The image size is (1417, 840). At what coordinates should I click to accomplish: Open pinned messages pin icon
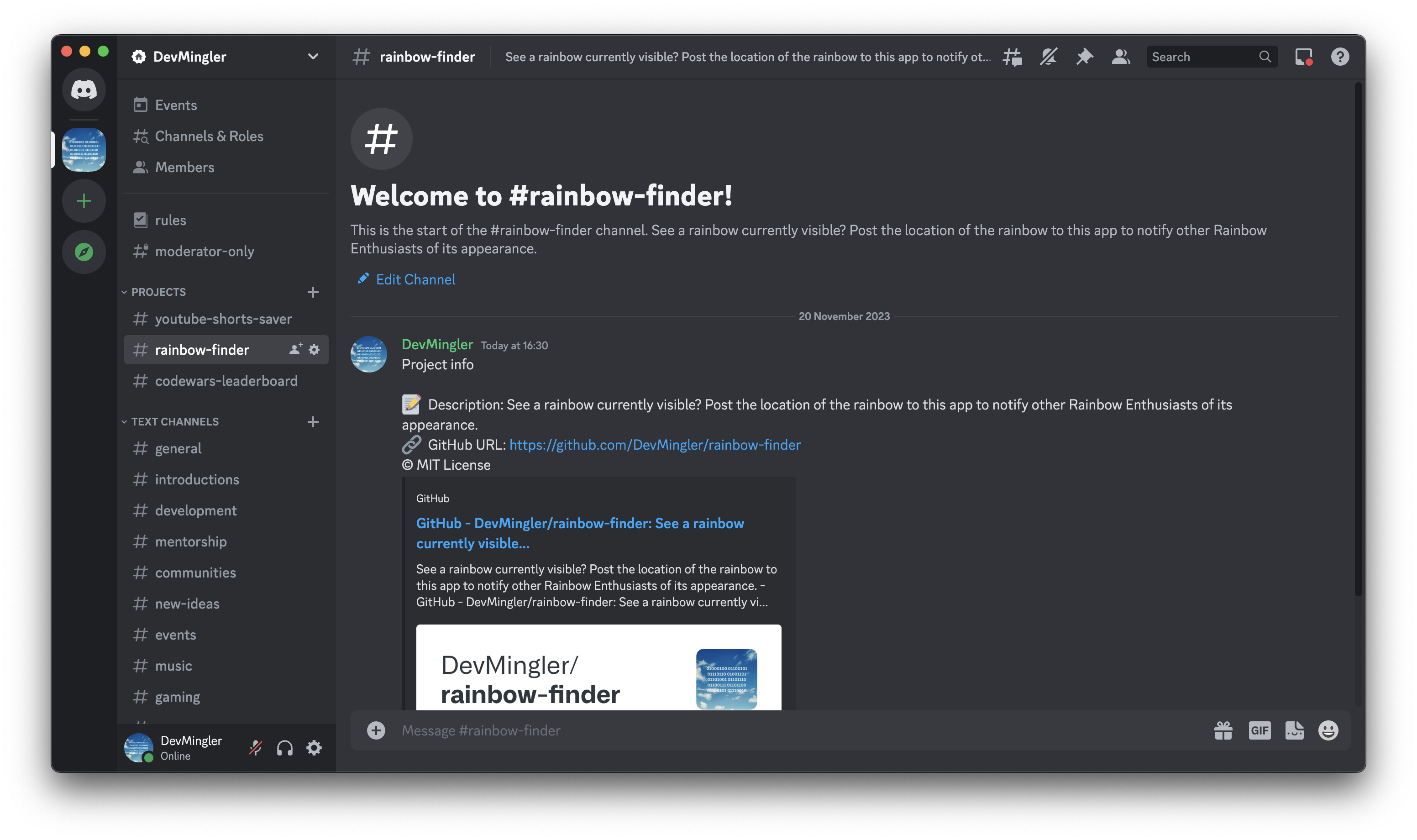(1084, 57)
